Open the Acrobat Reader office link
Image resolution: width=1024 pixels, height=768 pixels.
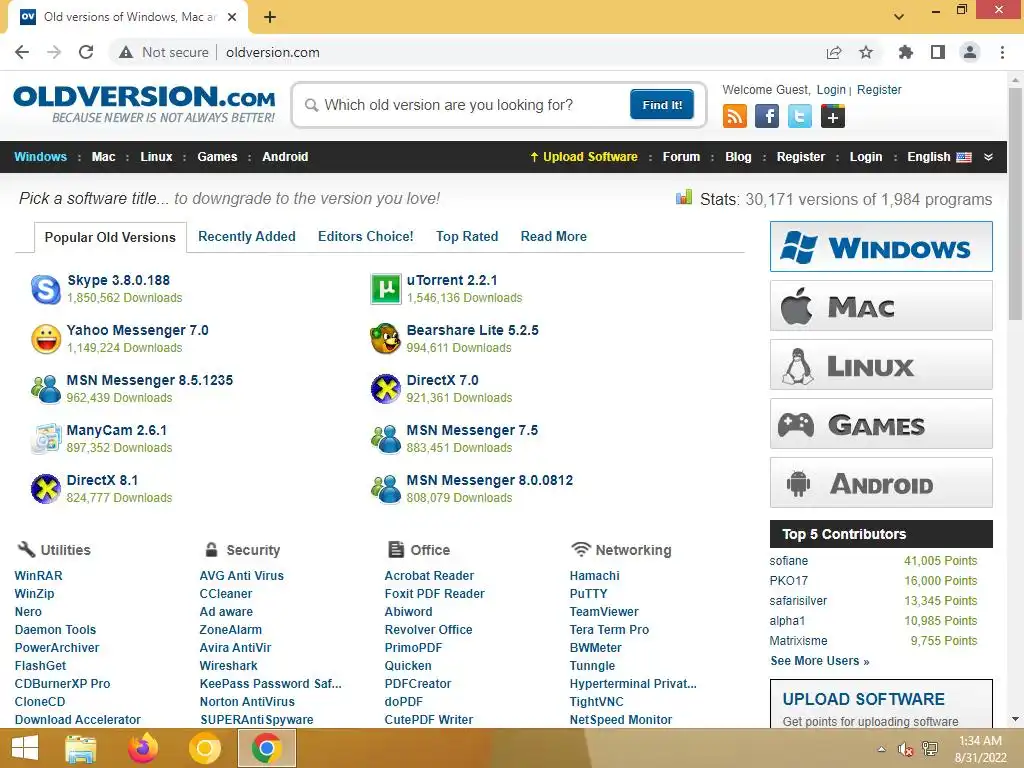tap(429, 575)
